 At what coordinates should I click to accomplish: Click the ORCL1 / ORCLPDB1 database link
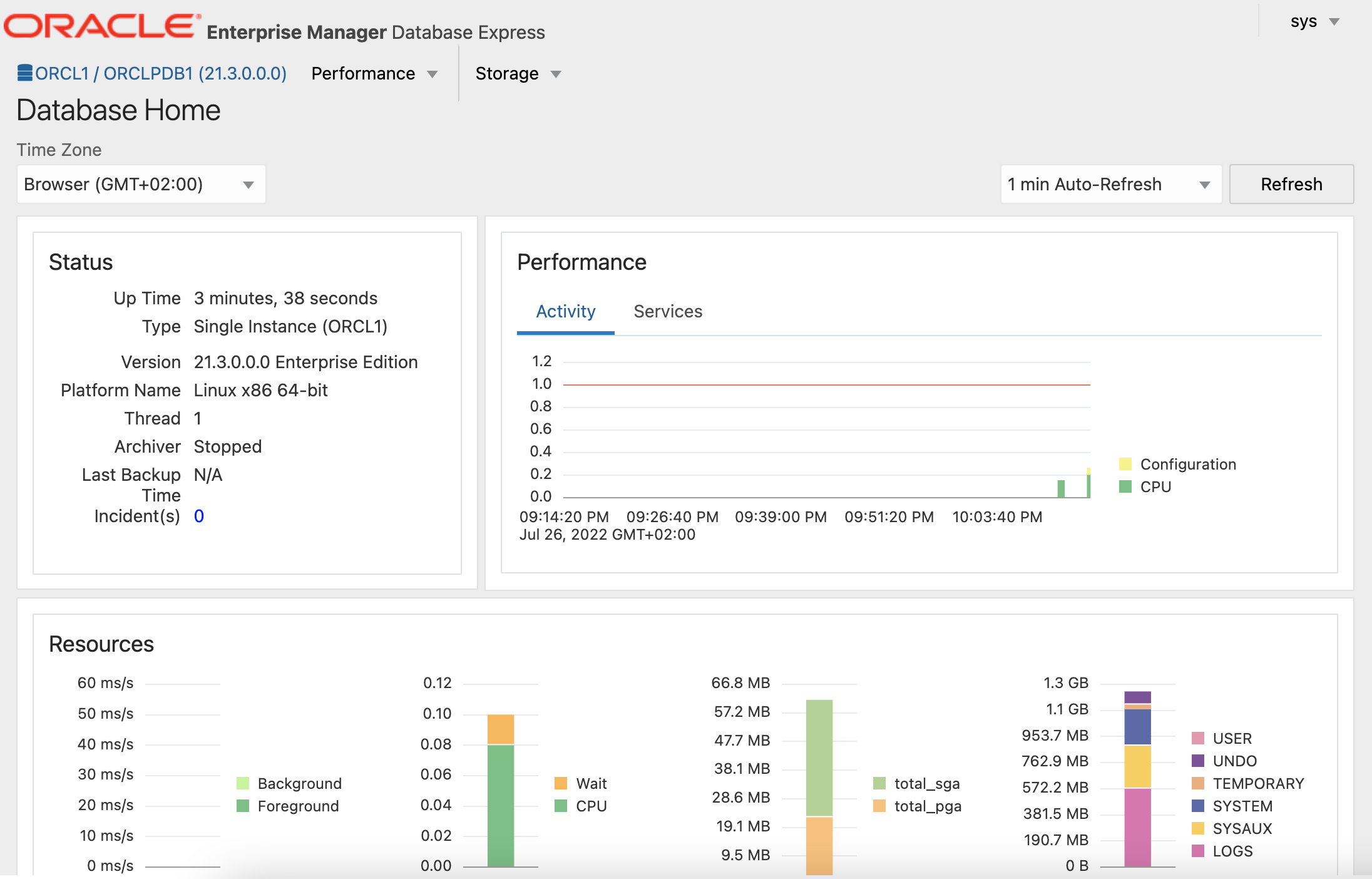pyautogui.click(x=161, y=73)
